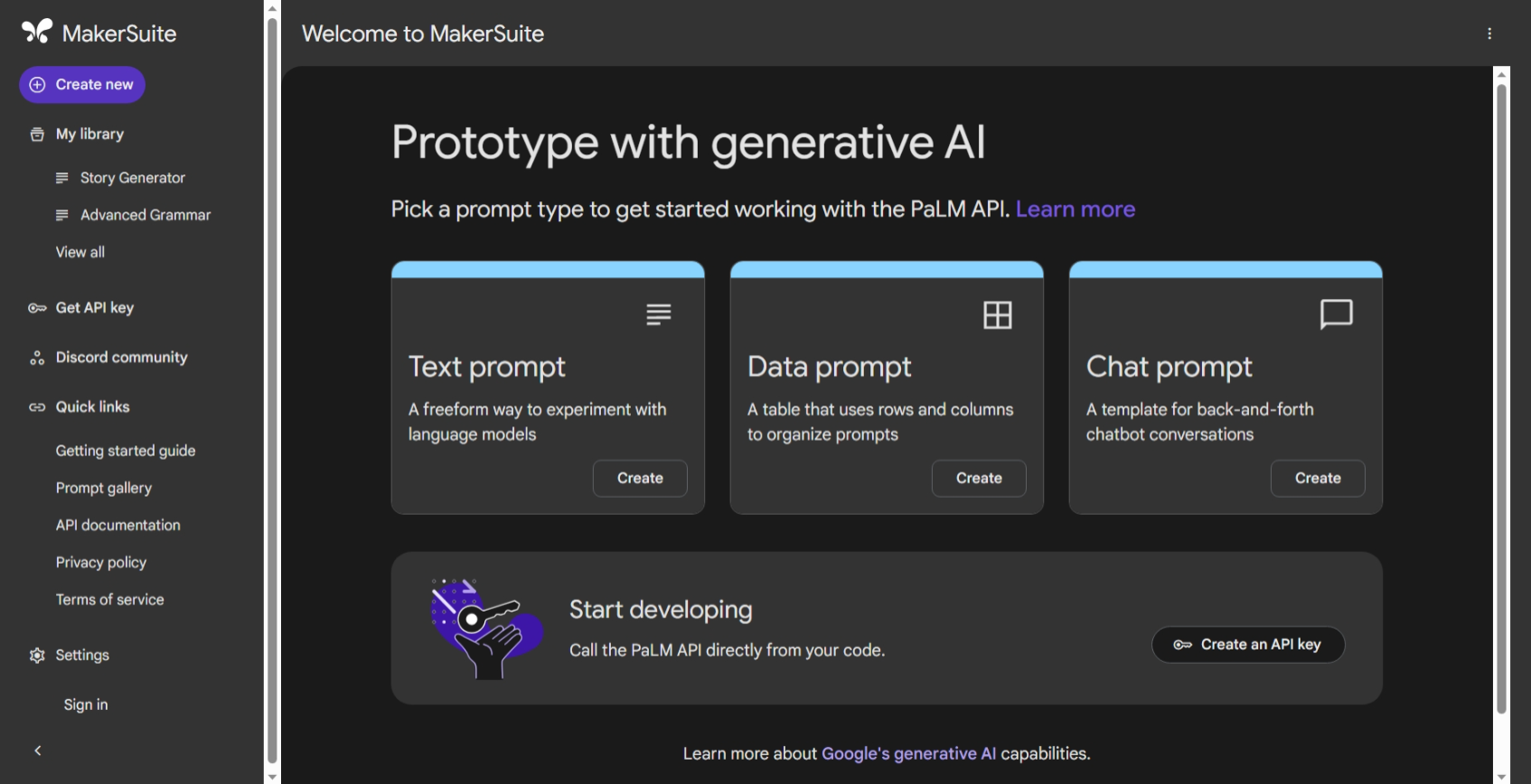Click the key icon beside Get API key
1531x784 pixels.
(x=37, y=308)
